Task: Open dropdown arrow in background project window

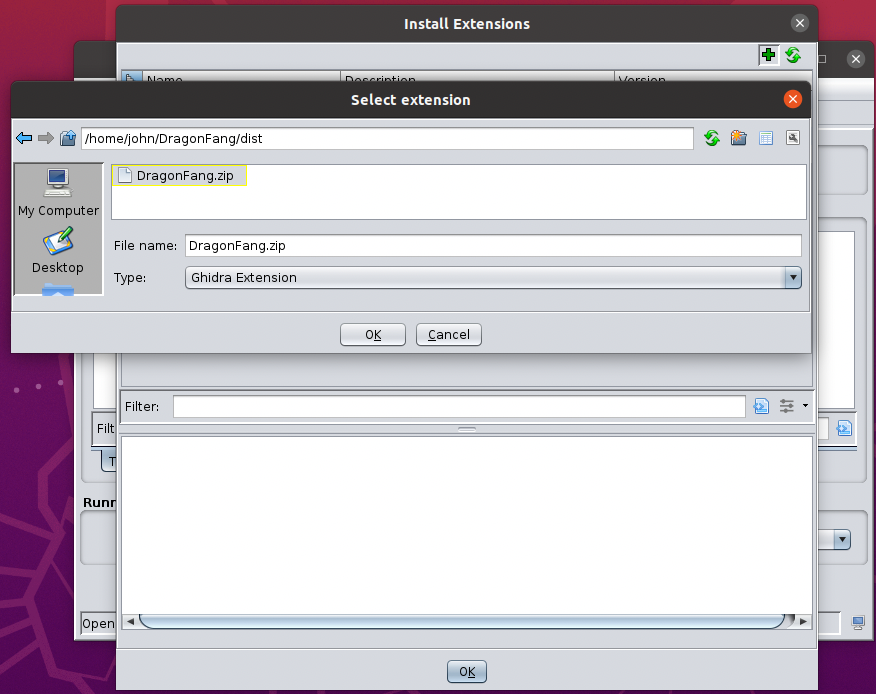Action: 842,540
